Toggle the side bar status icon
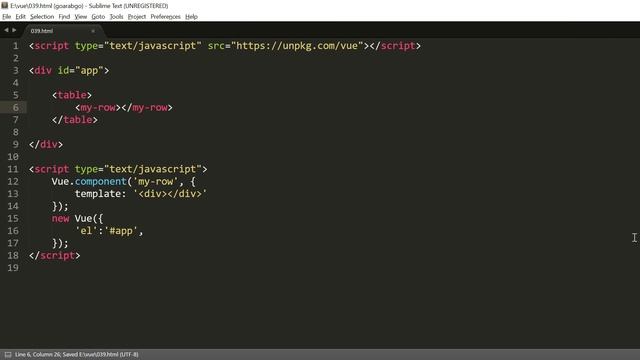The image size is (640, 360). 8,355
